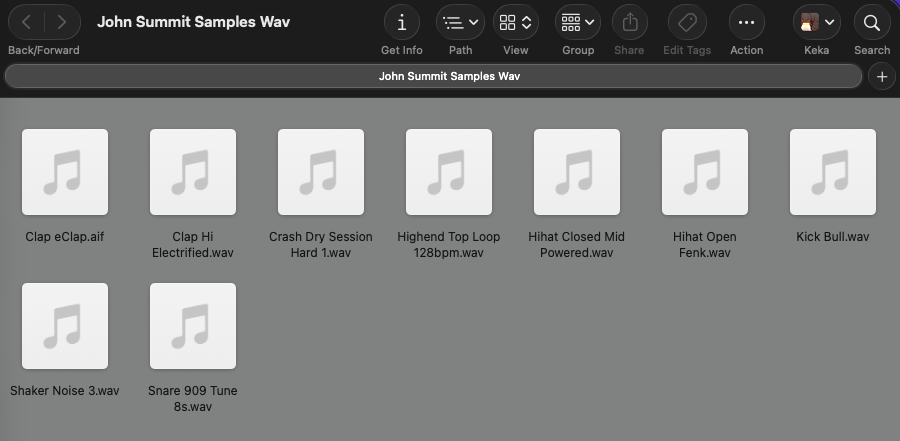900x441 pixels.
Task: Select the Kick Bull.wav file icon
Action: [833, 172]
